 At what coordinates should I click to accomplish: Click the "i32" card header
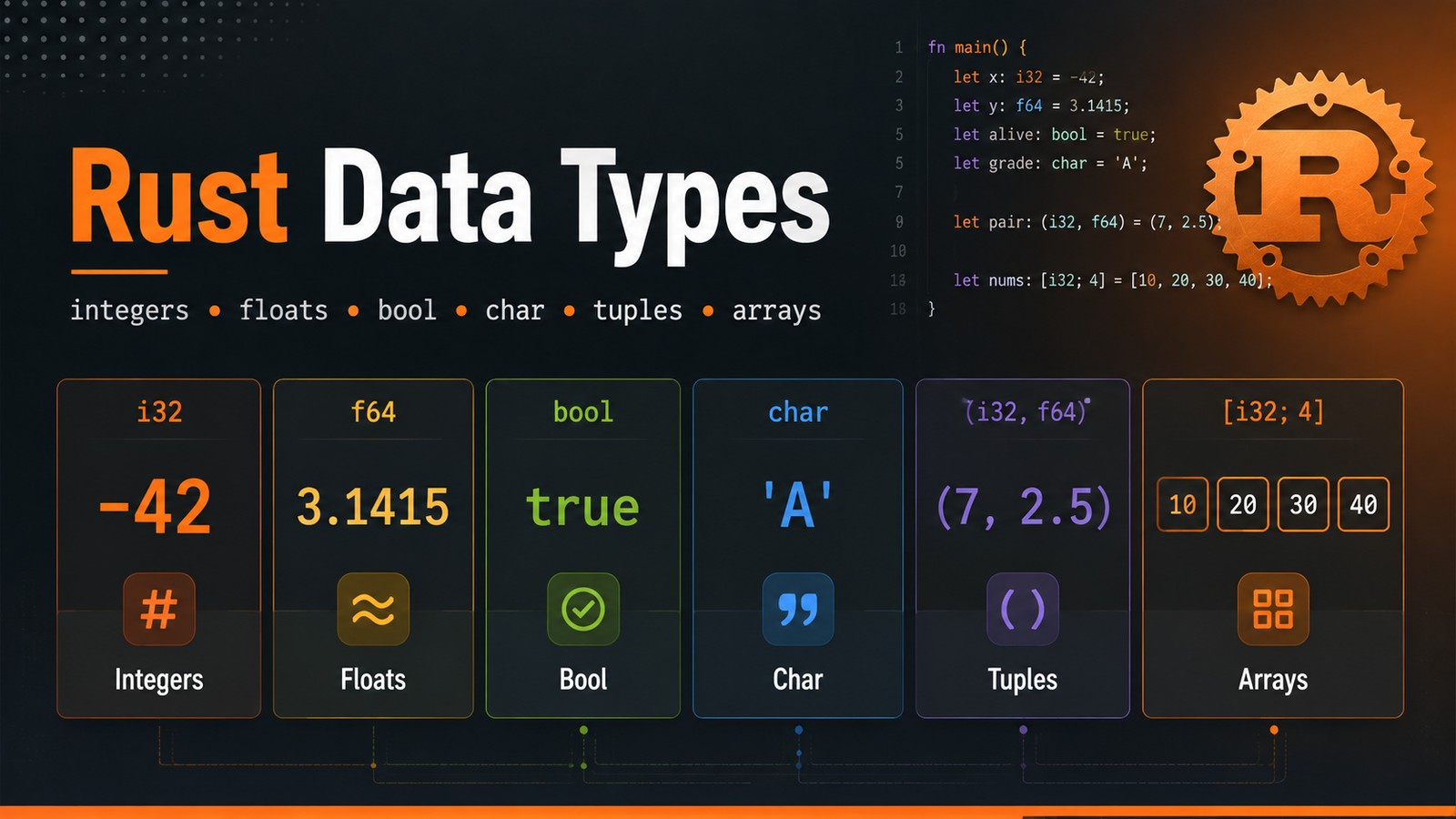(159, 411)
